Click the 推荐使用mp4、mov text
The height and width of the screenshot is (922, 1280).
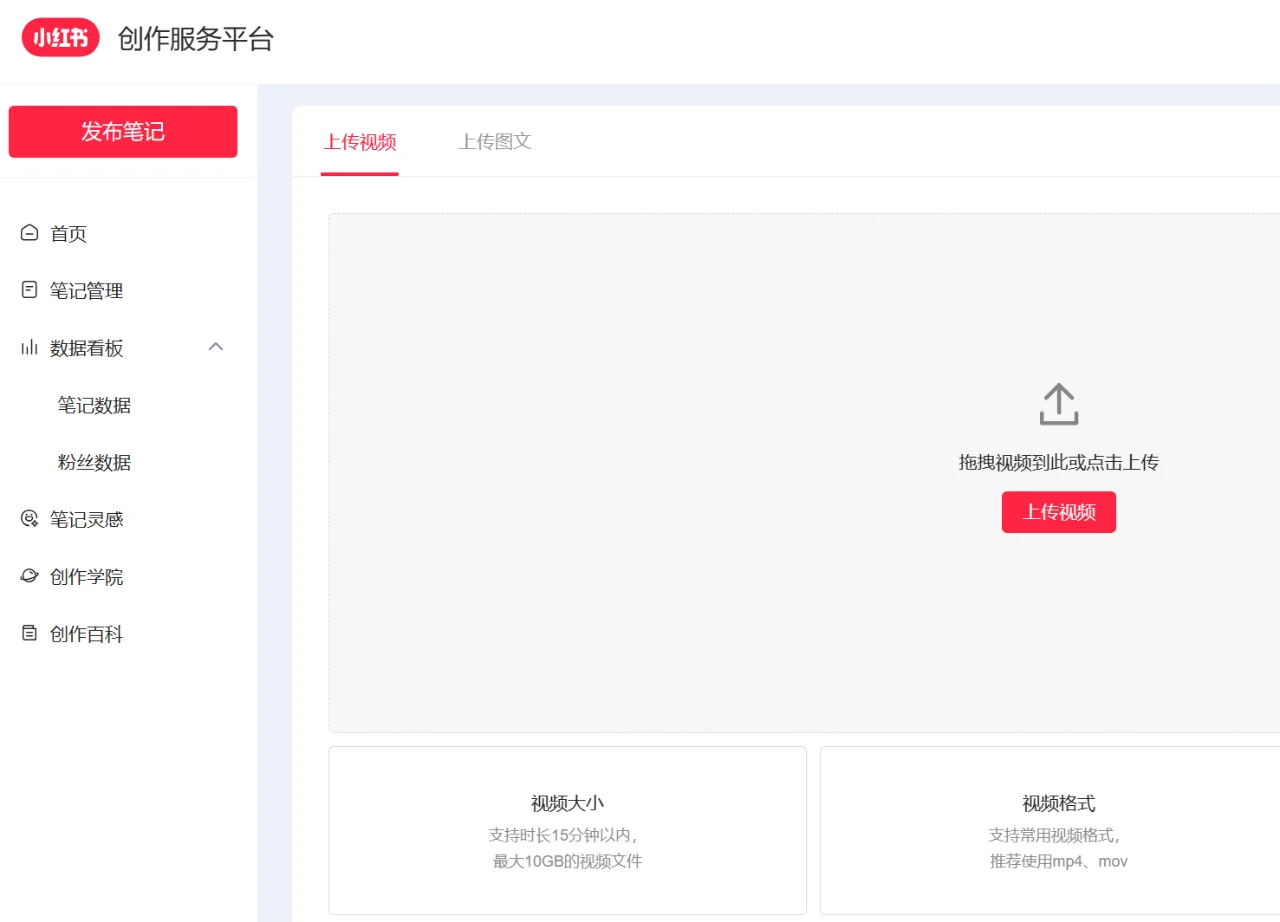click(x=1059, y=861)
